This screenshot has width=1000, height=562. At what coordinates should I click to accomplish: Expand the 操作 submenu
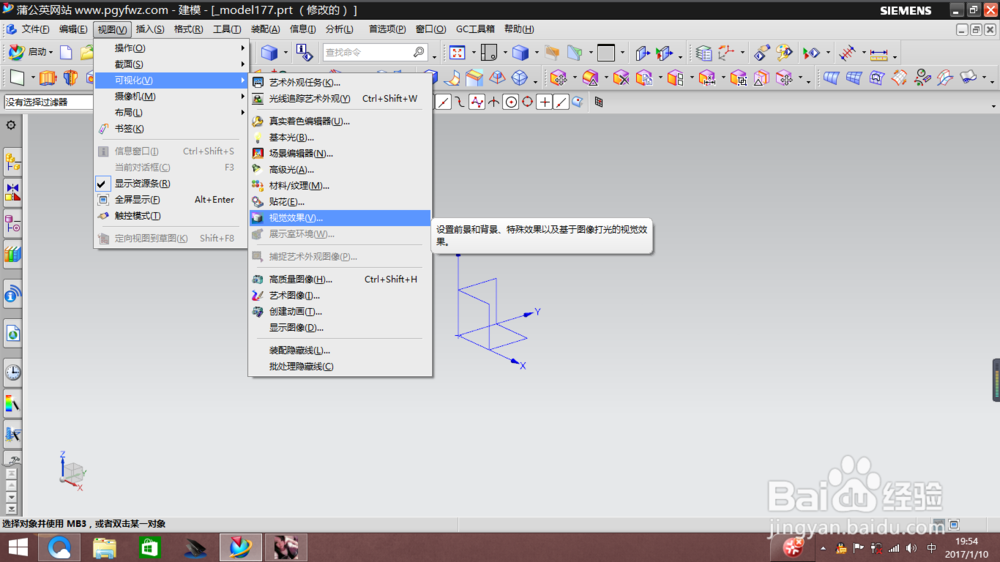[x=171, y=48]
